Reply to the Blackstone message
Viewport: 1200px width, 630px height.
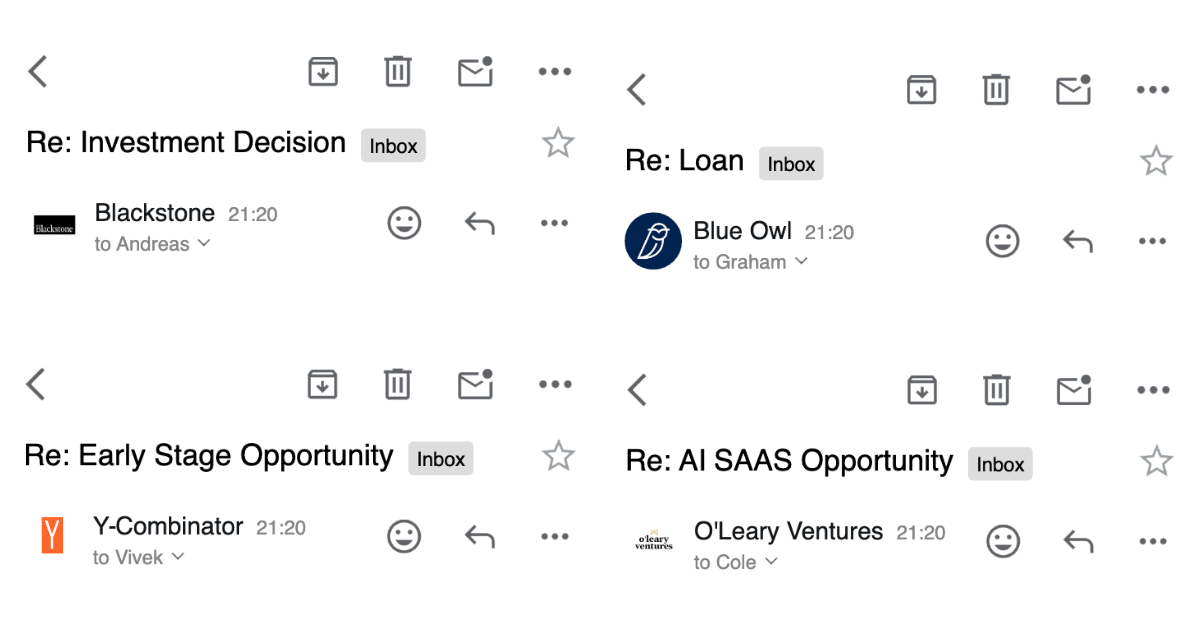coord(480,223)
